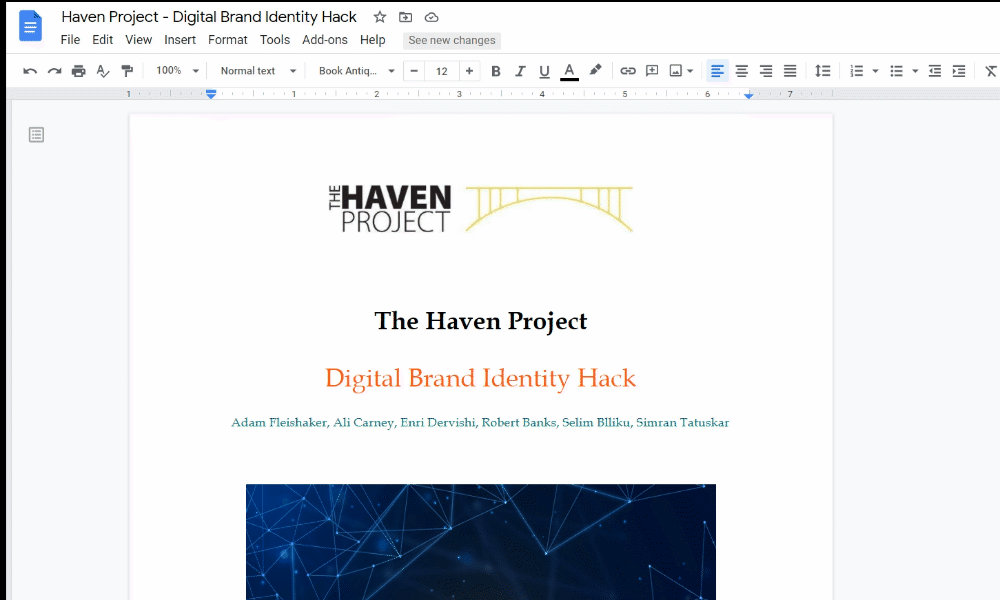Open the View menu
Viewport: 1000px width, 600px height.
[x=138, y=40]
